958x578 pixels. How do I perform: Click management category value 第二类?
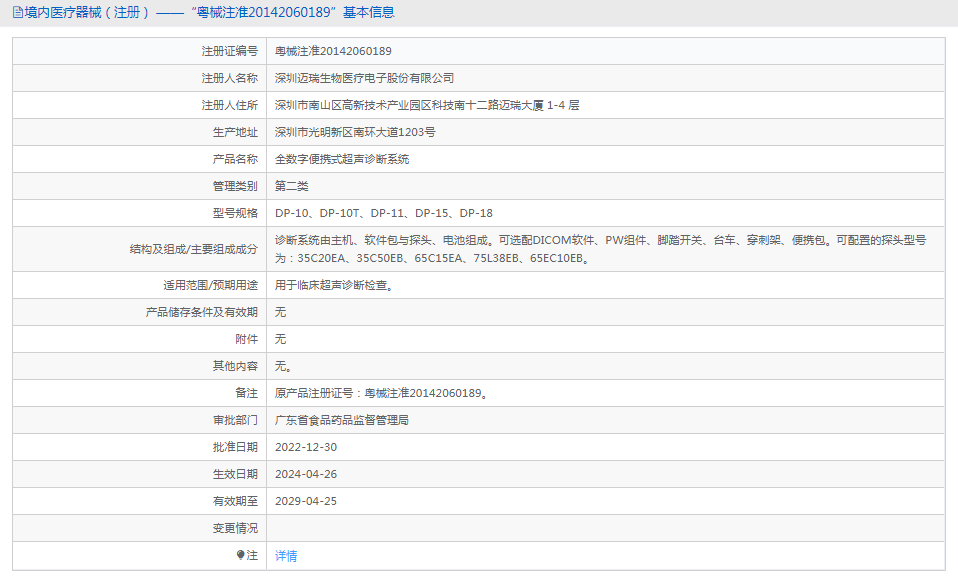coord(292,186)
